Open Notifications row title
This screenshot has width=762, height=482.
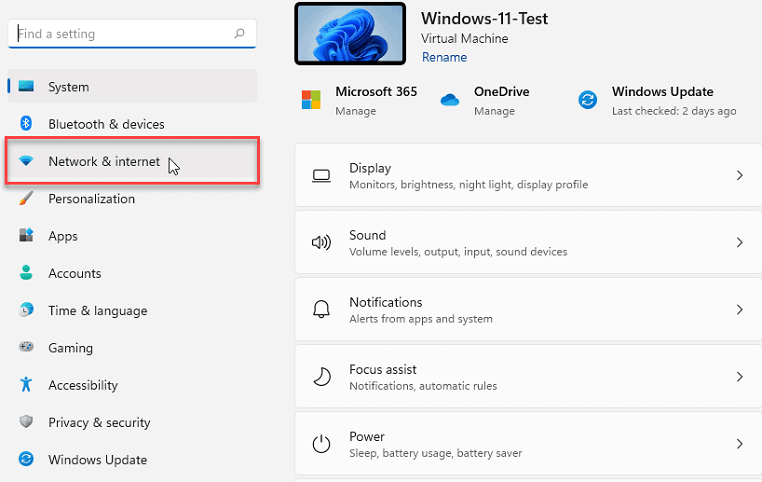386,302
